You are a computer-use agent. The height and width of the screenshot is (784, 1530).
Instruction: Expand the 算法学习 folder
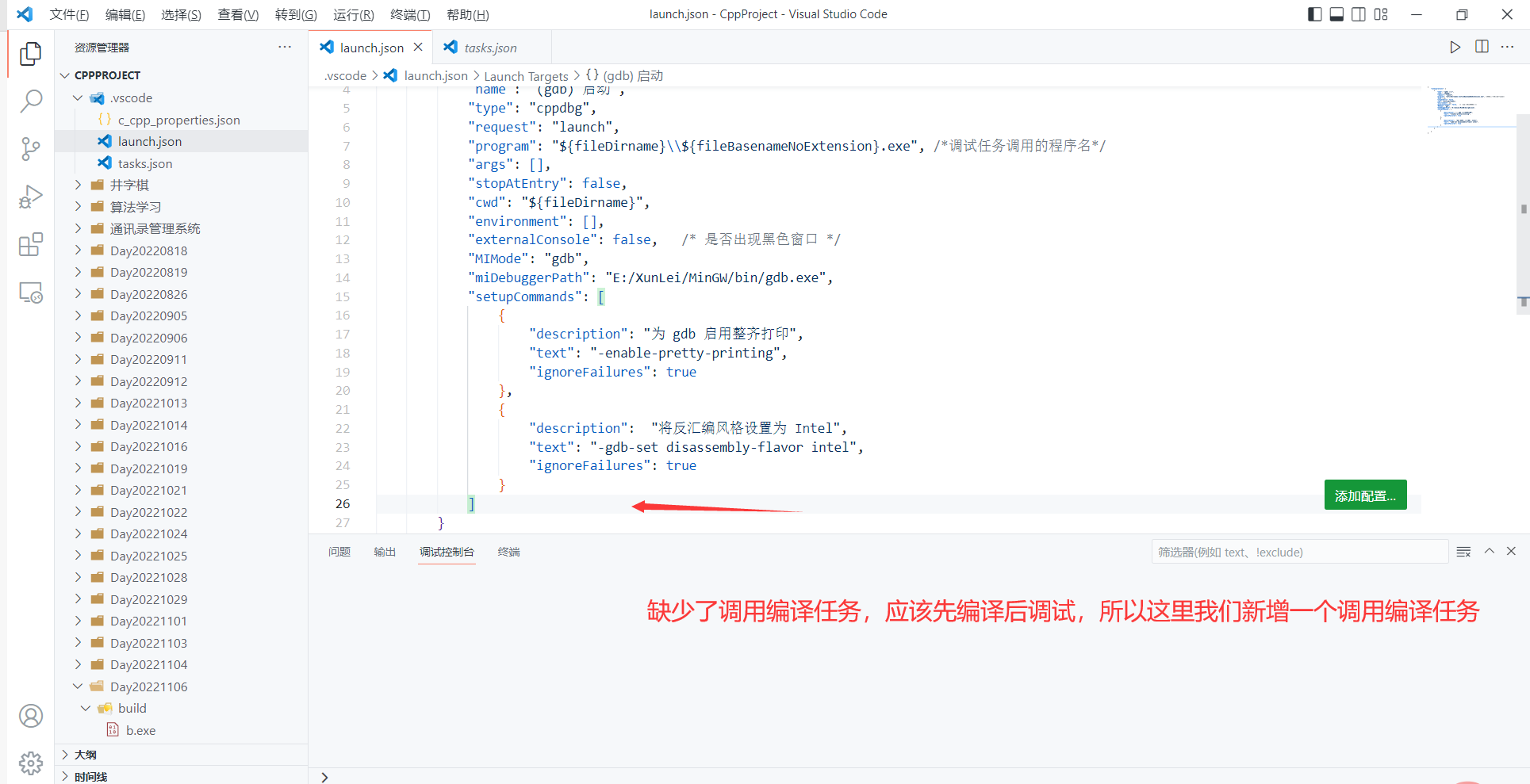click(182, 207)
